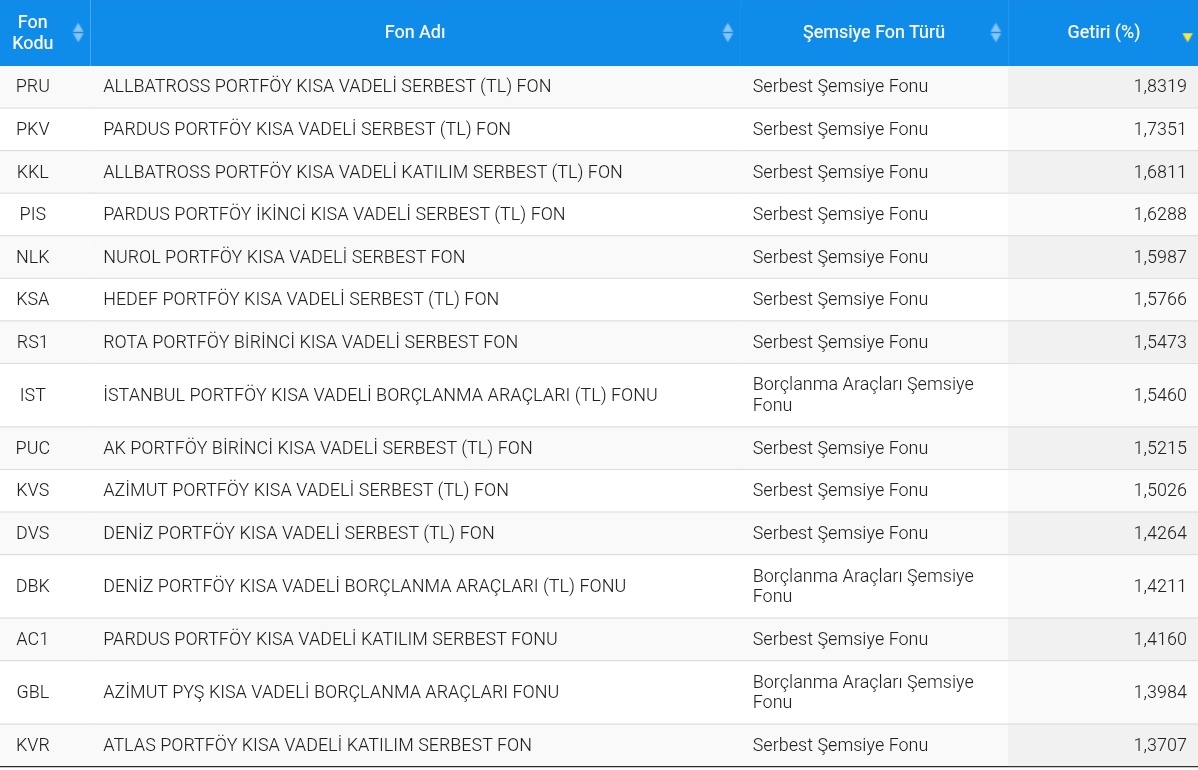Select fund code DBK
Screen dimensions: 1198x770
pos(33,586)
